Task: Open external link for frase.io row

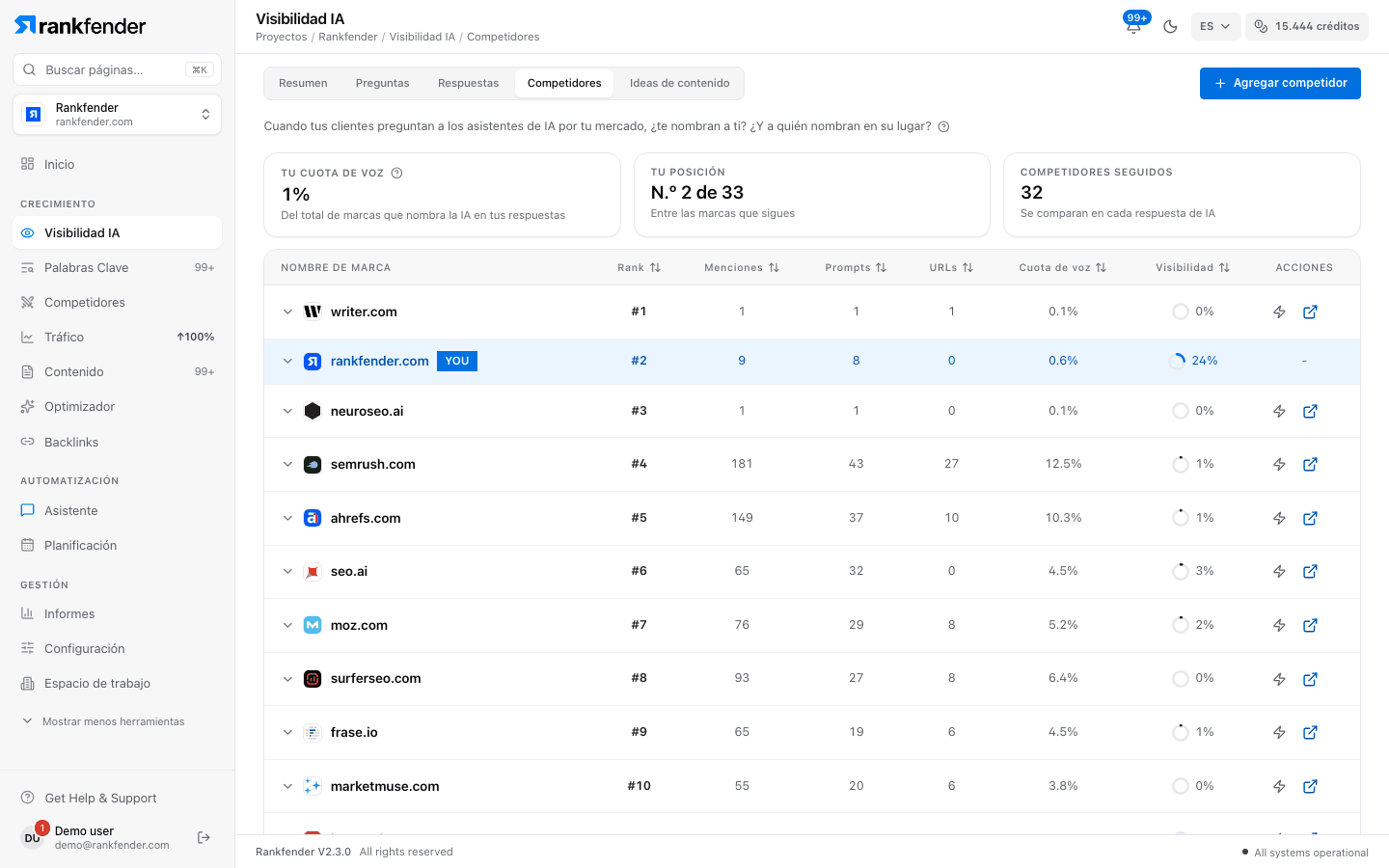Action: tap(1310, 733)
